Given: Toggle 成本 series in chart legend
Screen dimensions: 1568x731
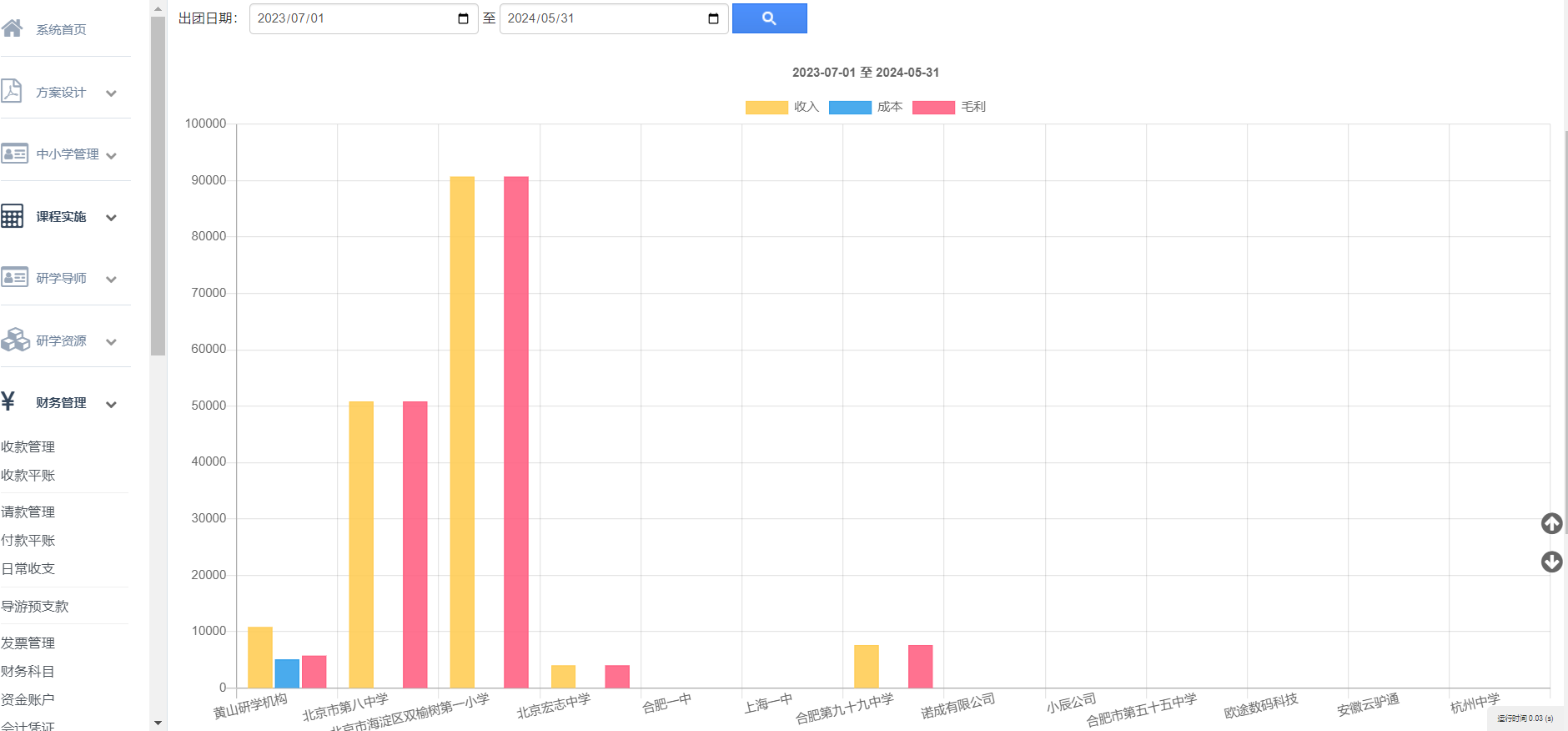Looking at the screenshot, I should (x=866, y=107).
